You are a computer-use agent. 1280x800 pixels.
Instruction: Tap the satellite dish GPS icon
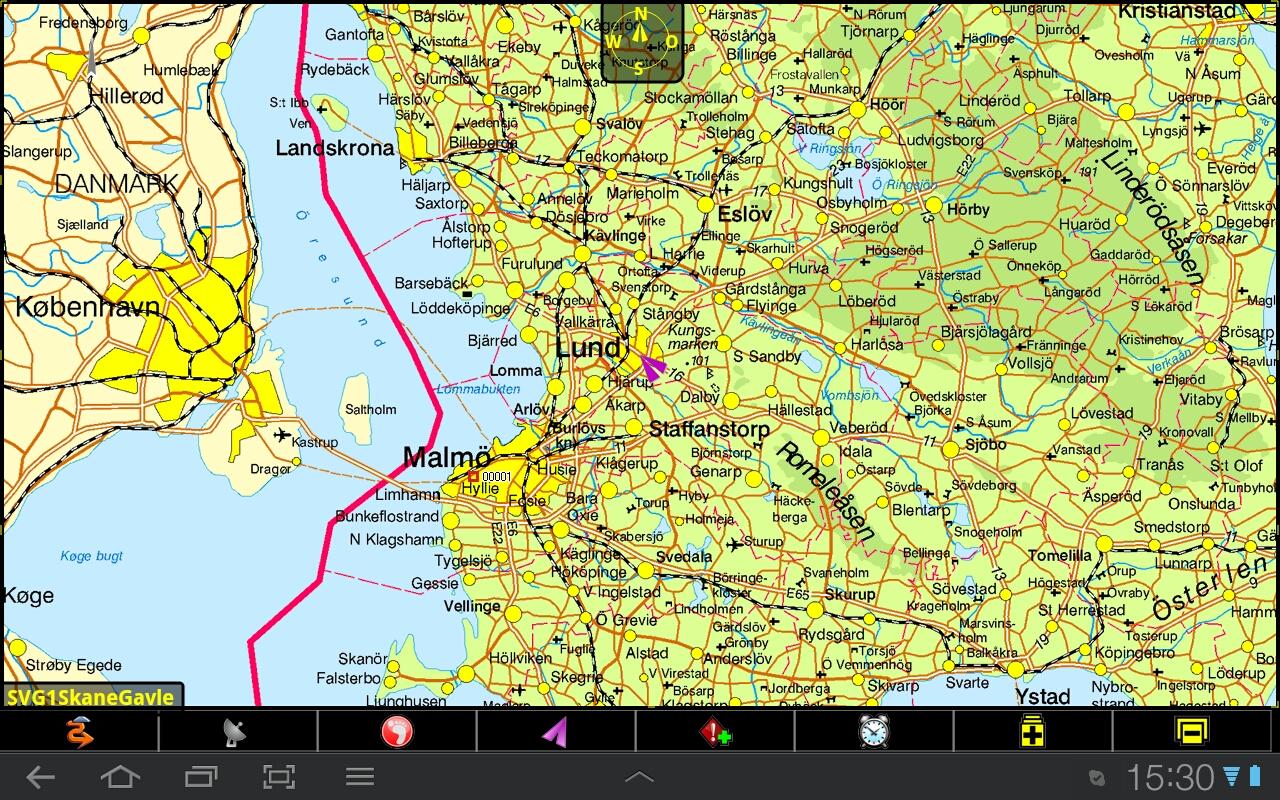click(237, 732)
